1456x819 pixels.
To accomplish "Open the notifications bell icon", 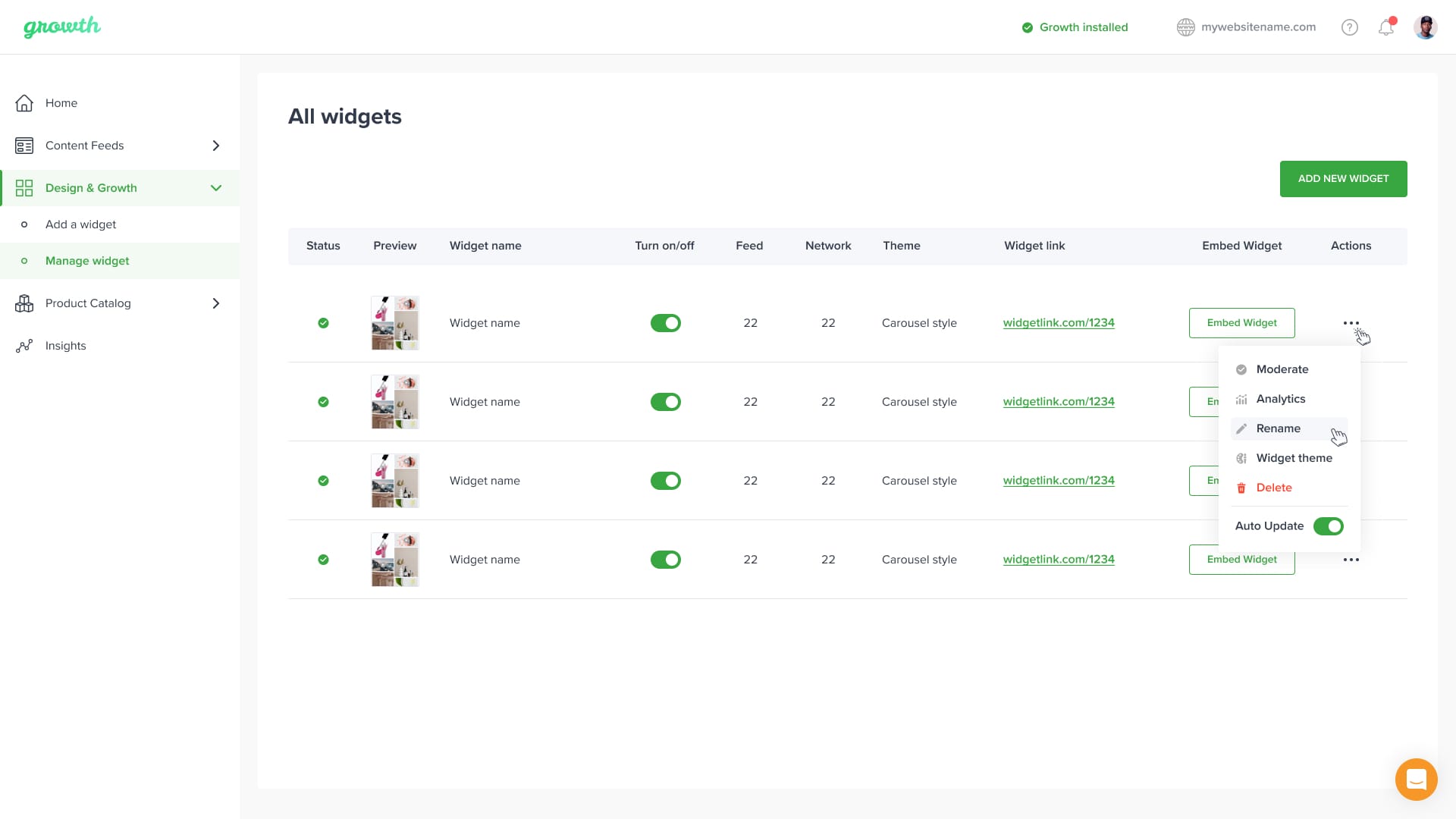I will pyautogui.click(x=1386, y=27).
